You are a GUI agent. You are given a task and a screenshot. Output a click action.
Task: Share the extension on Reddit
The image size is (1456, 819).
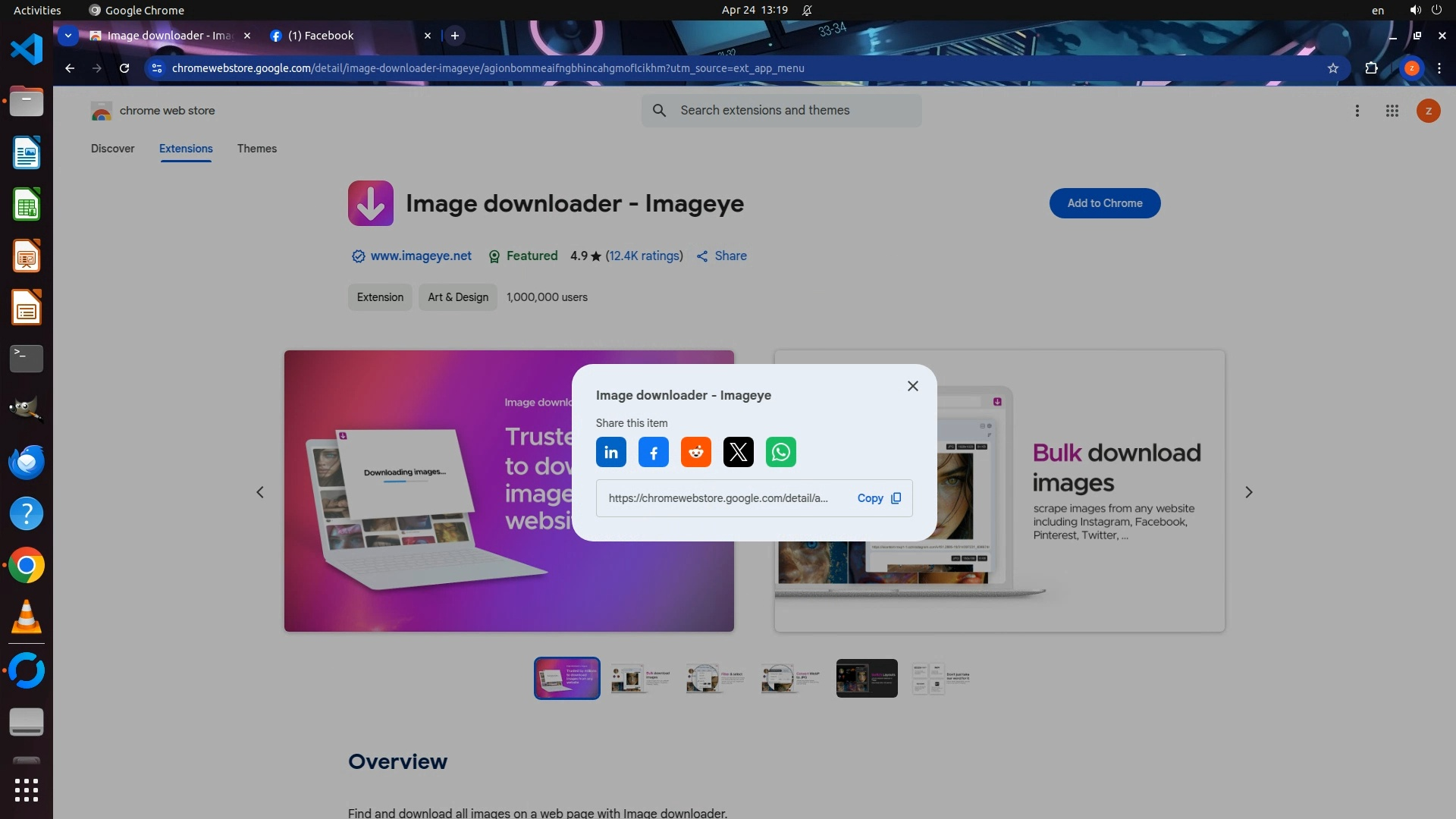click(695, 453)
